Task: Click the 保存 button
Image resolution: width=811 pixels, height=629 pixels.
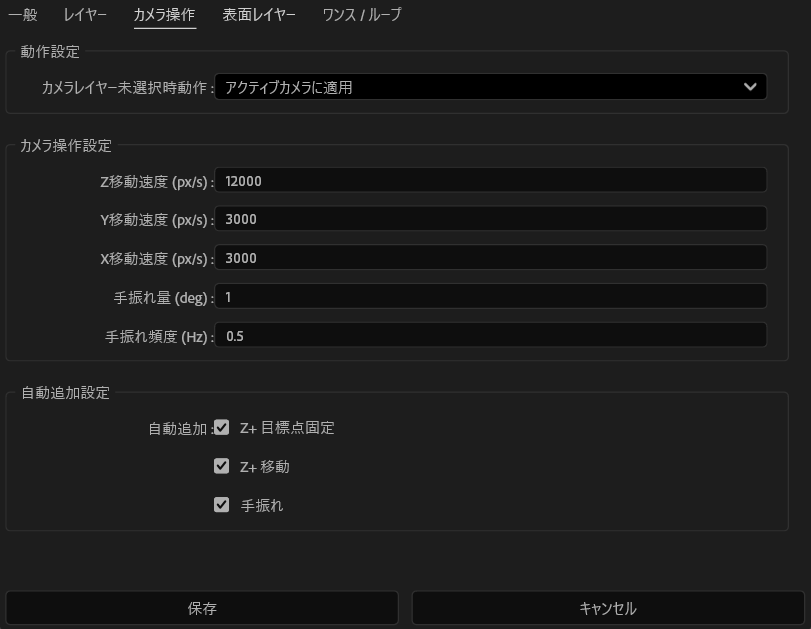Action: [200, 608]
